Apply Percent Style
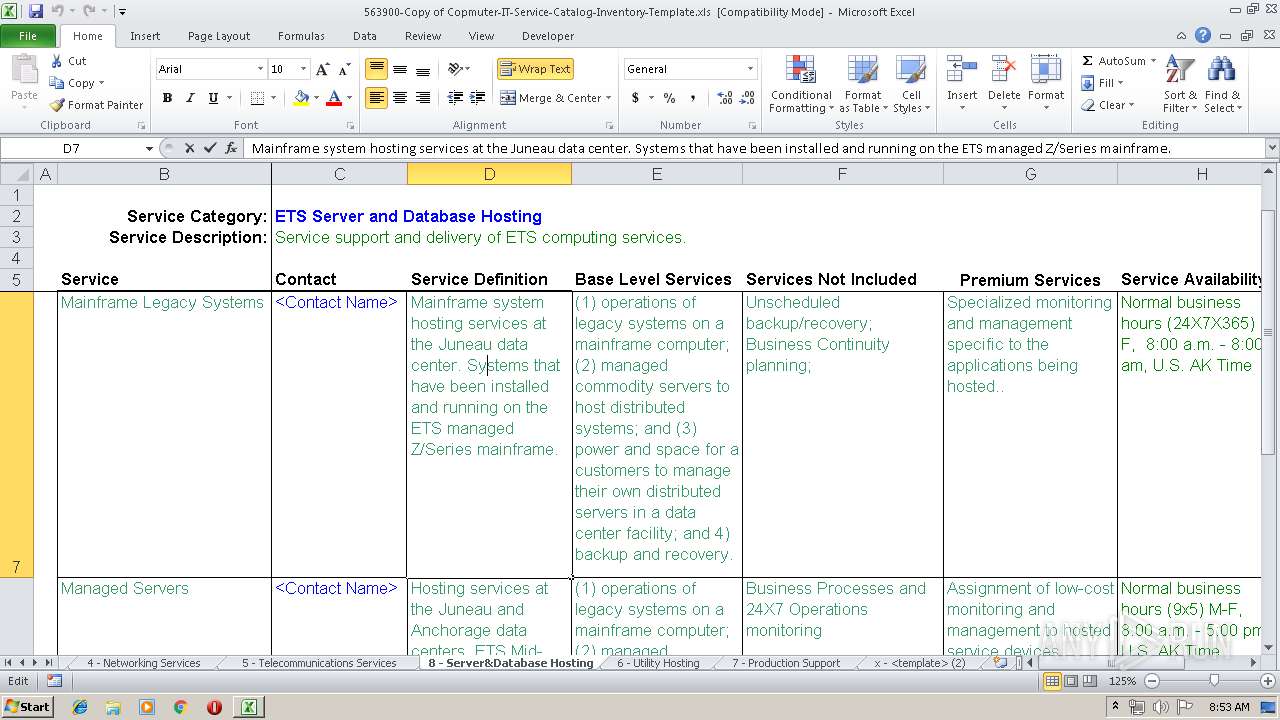This screenshot has height=720, width=1280. [x=669, y=98]
